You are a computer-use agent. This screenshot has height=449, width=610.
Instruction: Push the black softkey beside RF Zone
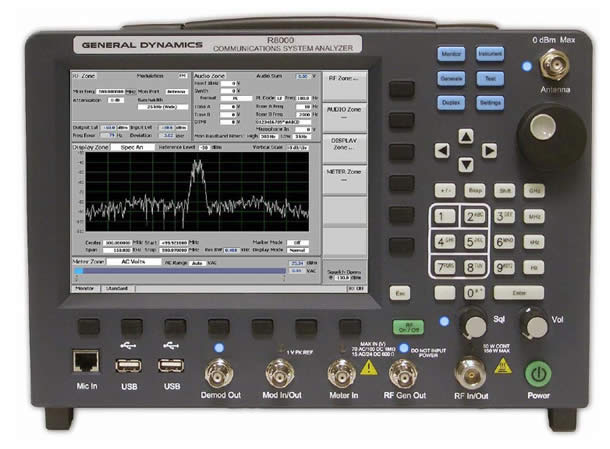coord(401,89)
